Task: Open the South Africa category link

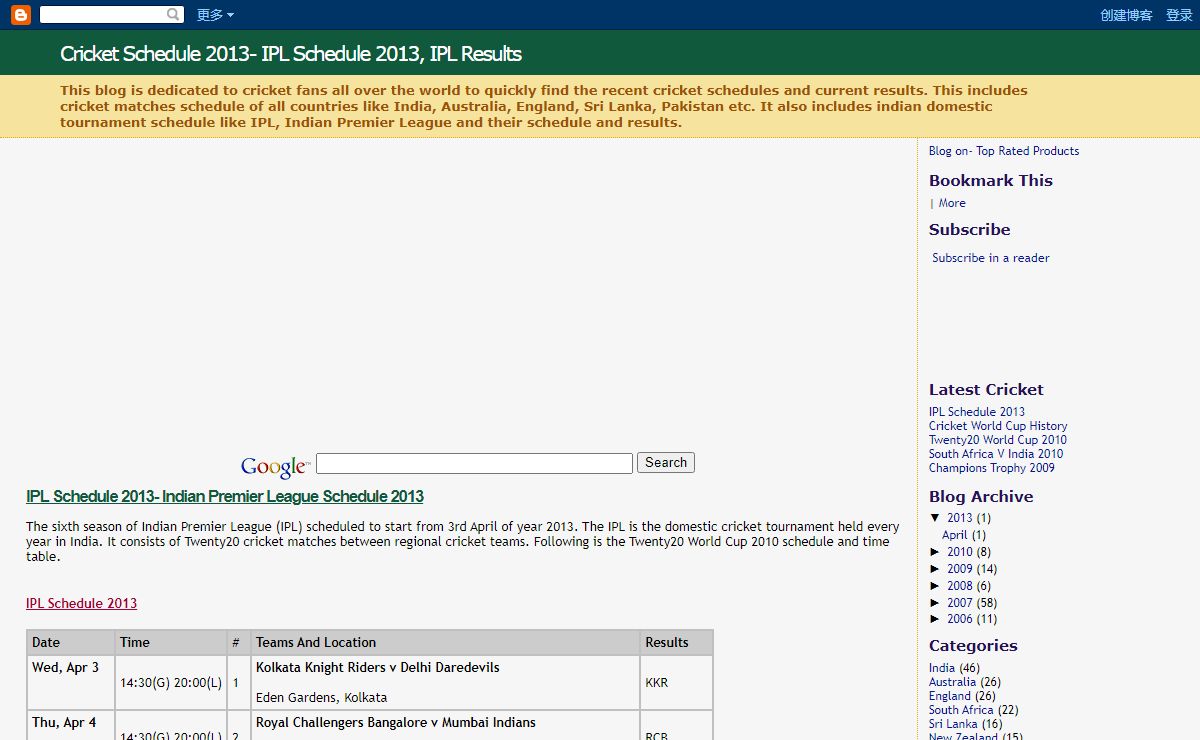Action: pyautogui.click(x=961, y=710)
